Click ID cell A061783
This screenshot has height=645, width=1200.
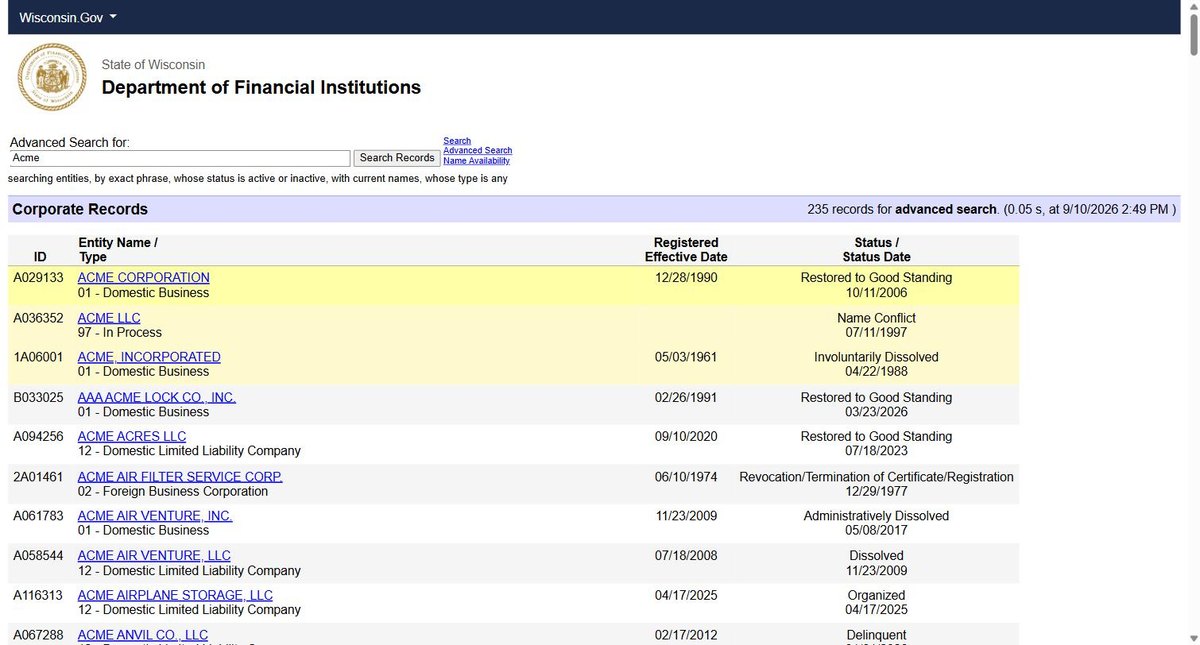(x=38, y=516)
